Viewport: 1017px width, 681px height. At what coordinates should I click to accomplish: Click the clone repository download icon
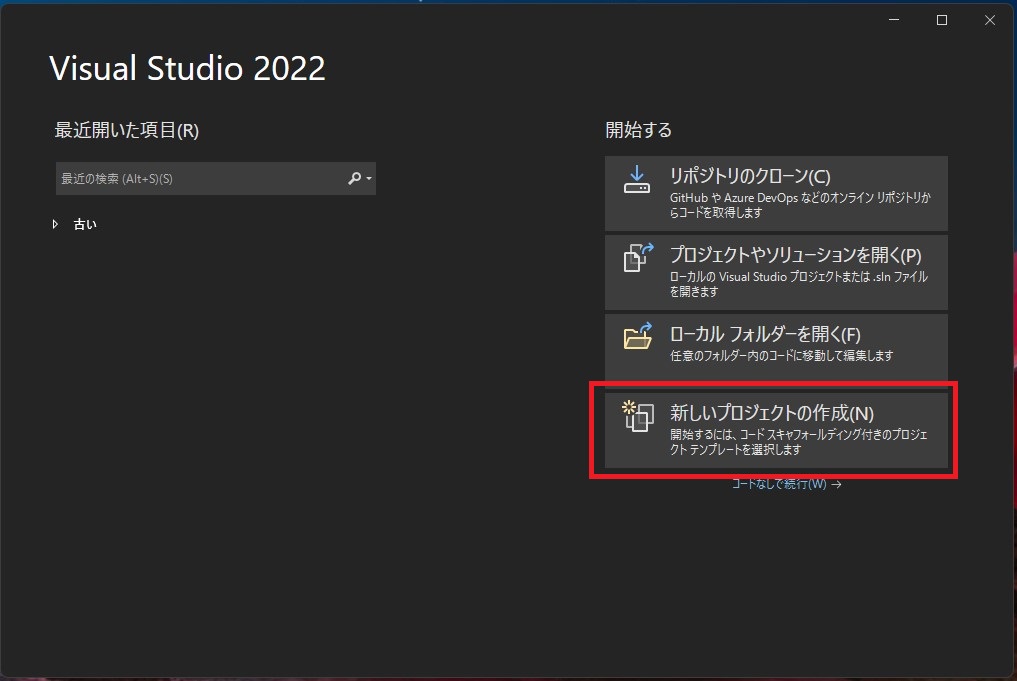[636, 180]
